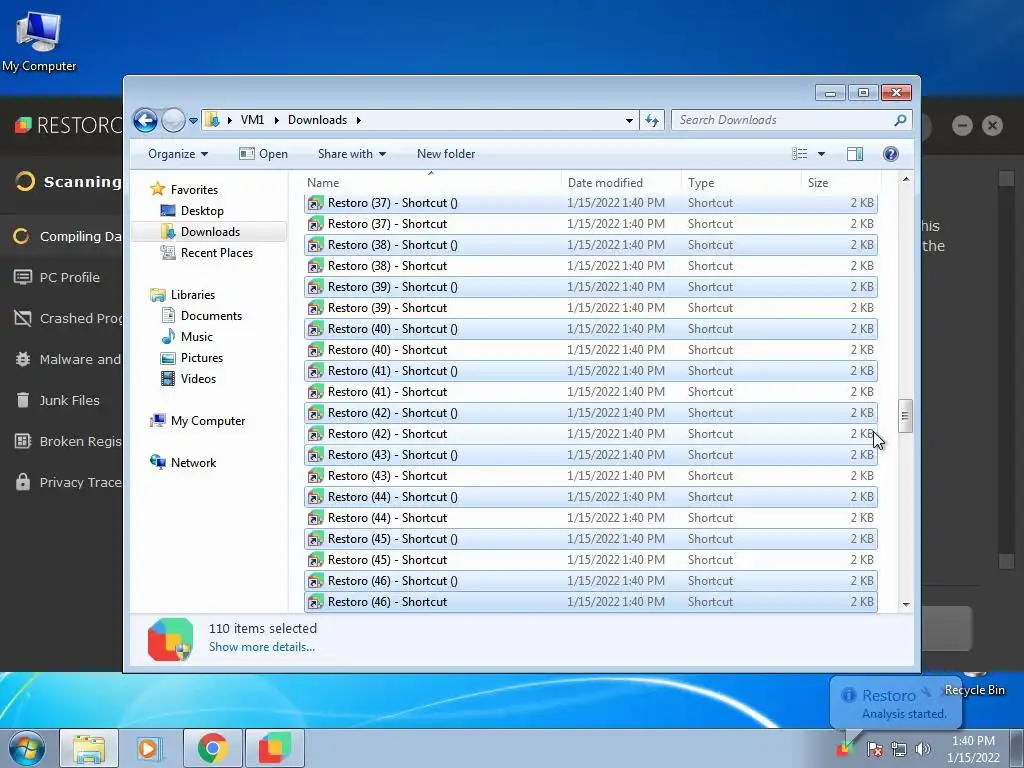Open Malware section in the Restoro window
Image resolution: width=1024 pixels, height=768 pixels.
click(x=61, y=359)
